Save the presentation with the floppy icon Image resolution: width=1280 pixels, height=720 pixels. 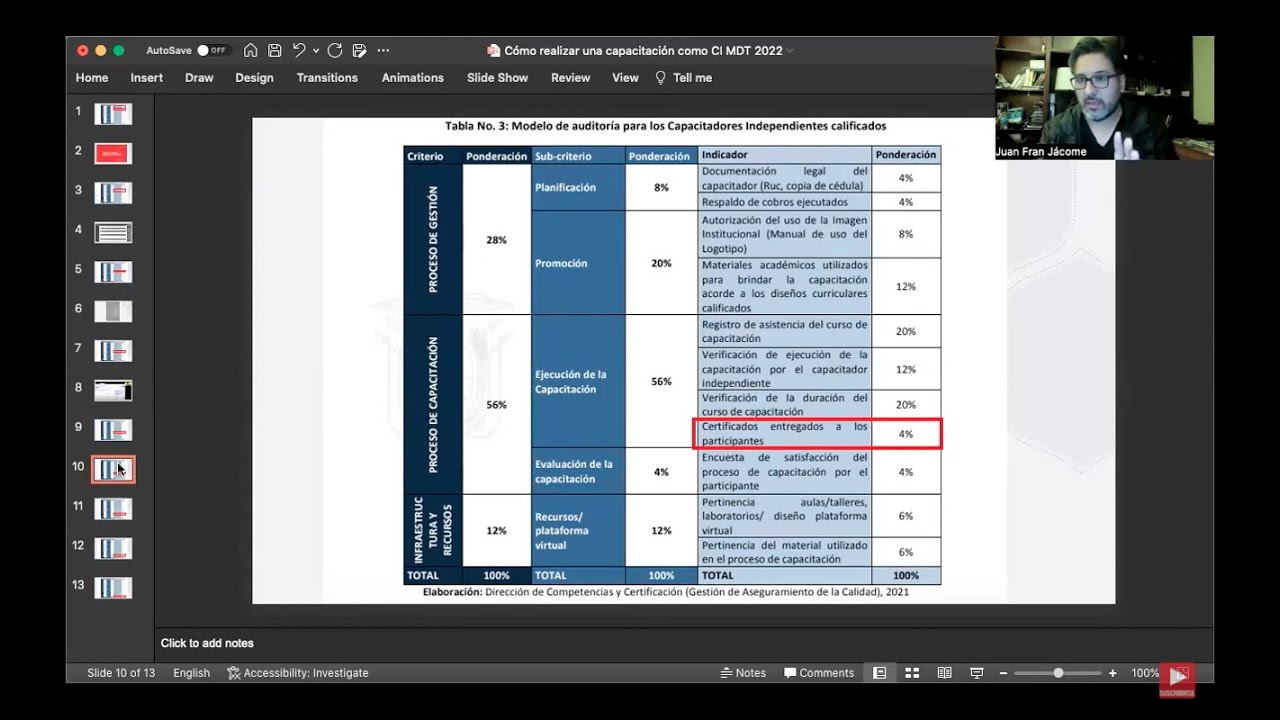click(x=274, y=50)
